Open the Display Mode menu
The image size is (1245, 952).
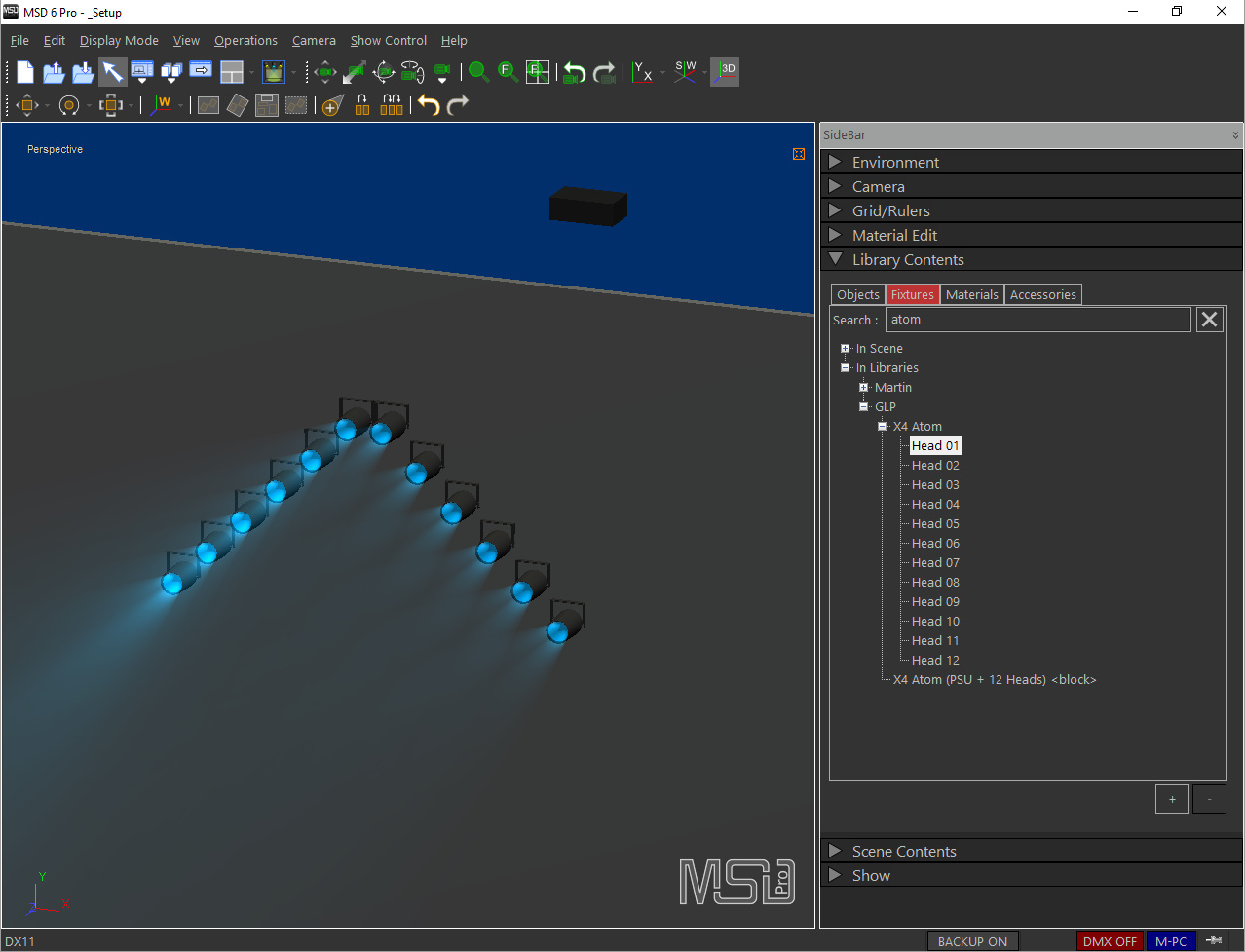119,40
